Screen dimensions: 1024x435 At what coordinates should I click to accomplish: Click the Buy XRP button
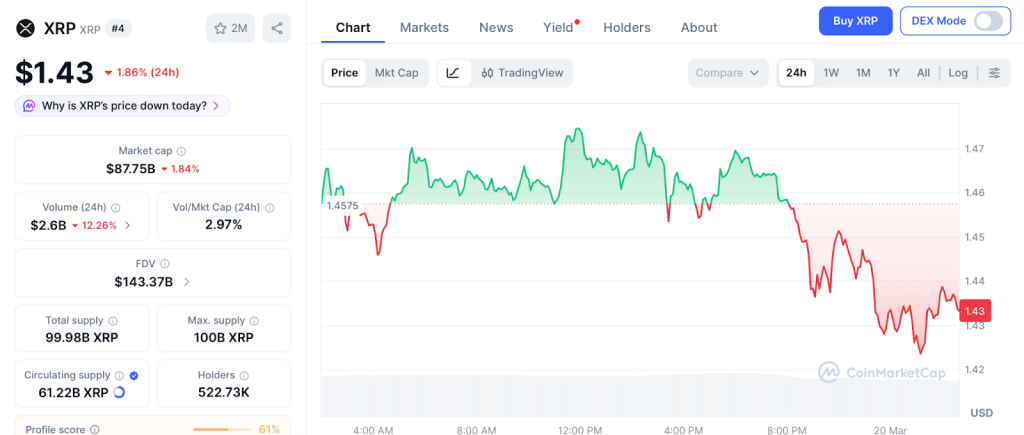pyautogui.click(x=854, y=21)
